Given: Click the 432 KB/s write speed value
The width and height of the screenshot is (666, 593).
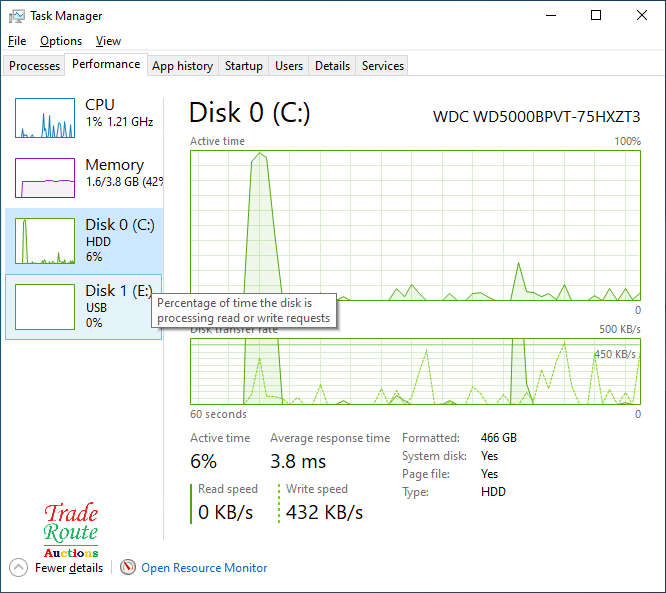Looking at the screenshot, I should pyautogui.click(x=325, y=512).
